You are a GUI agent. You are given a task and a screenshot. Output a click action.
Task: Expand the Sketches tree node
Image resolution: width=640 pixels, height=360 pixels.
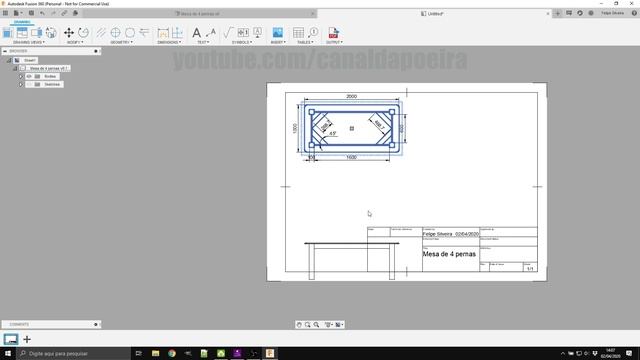(21, 84)
